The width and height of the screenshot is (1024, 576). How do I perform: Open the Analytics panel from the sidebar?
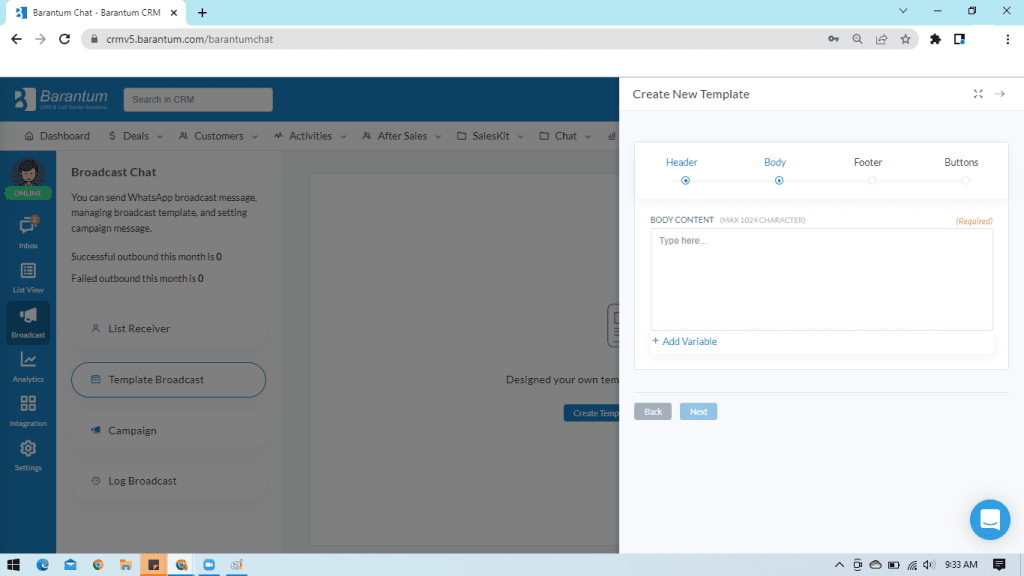click(27, 362)
